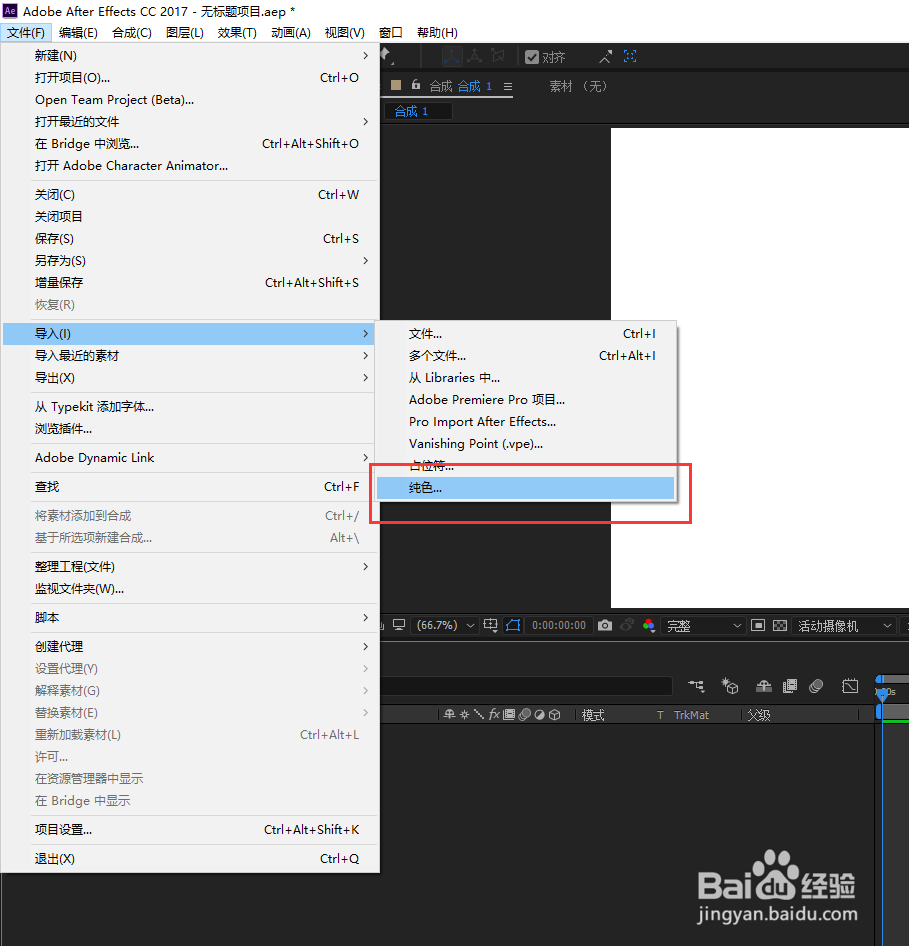The height and width of the screenshot is (946, 909).
Task: Choose Vanishing Point (.vpe)... import option
Action: 525,443
